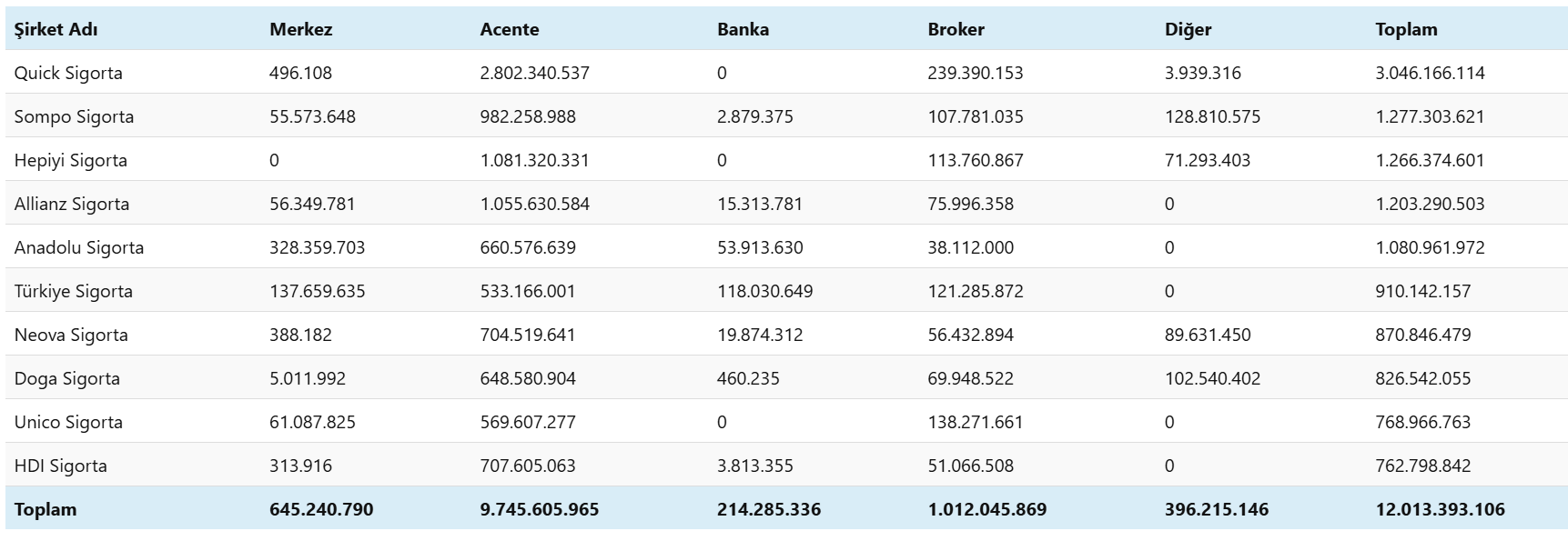Select Hepiyi Sigorta in the table
1568x541 pixels.
coord(70,160)
